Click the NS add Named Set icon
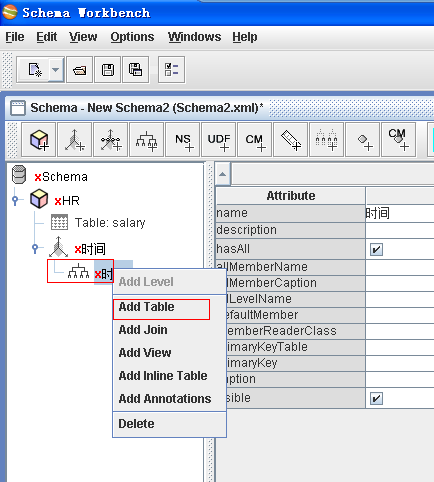 click(183, 140)
